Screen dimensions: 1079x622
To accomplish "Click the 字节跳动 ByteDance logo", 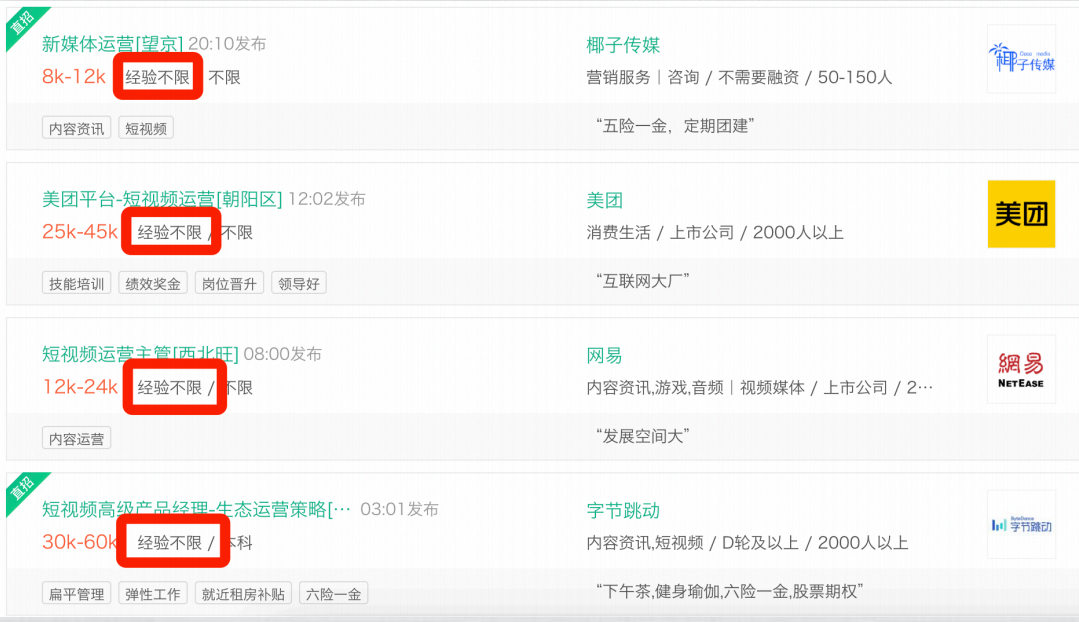I will click(x=1021, y=524).
